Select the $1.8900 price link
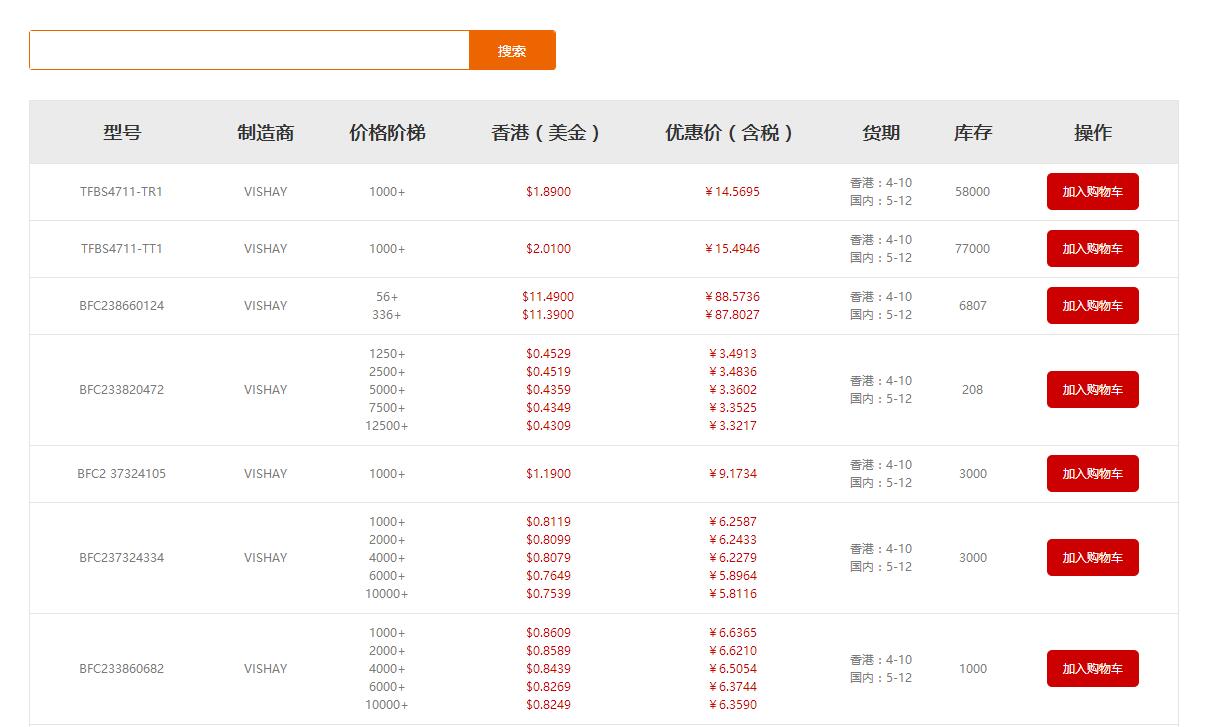The width and height of the screenshot is (1208, 727). [548, 191]
